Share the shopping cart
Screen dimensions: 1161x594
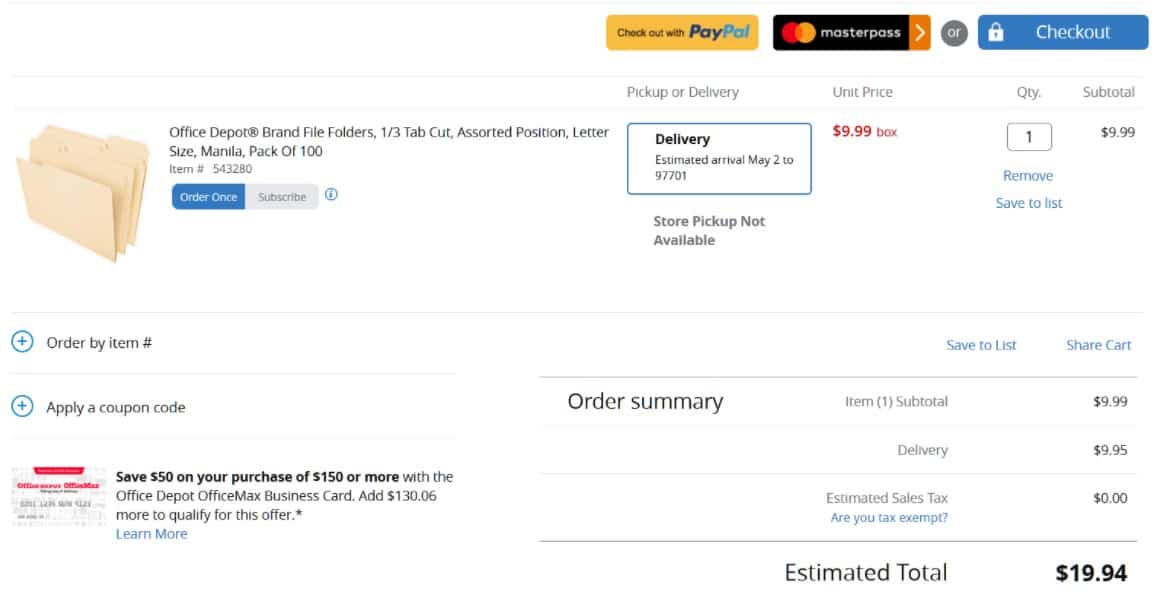coord(1098,344)
